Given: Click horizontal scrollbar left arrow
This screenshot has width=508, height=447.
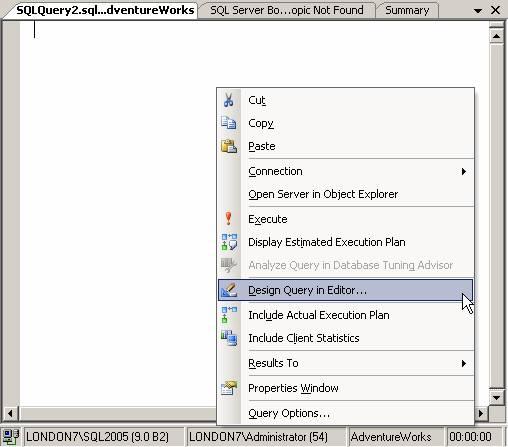Looking at the screenshot, I should click(10, 413).
